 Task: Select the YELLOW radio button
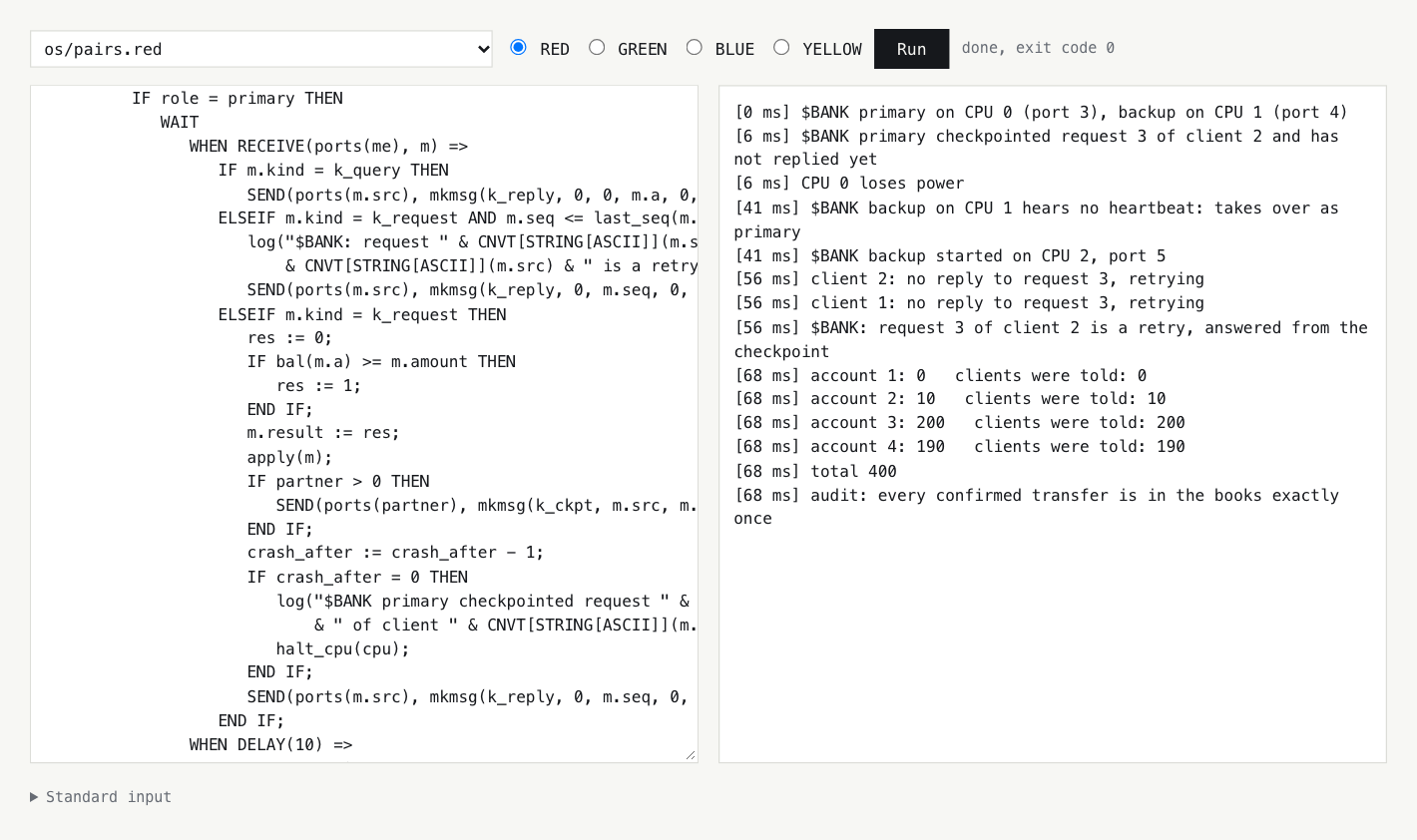pyautogui.click(x=781, y=47)
